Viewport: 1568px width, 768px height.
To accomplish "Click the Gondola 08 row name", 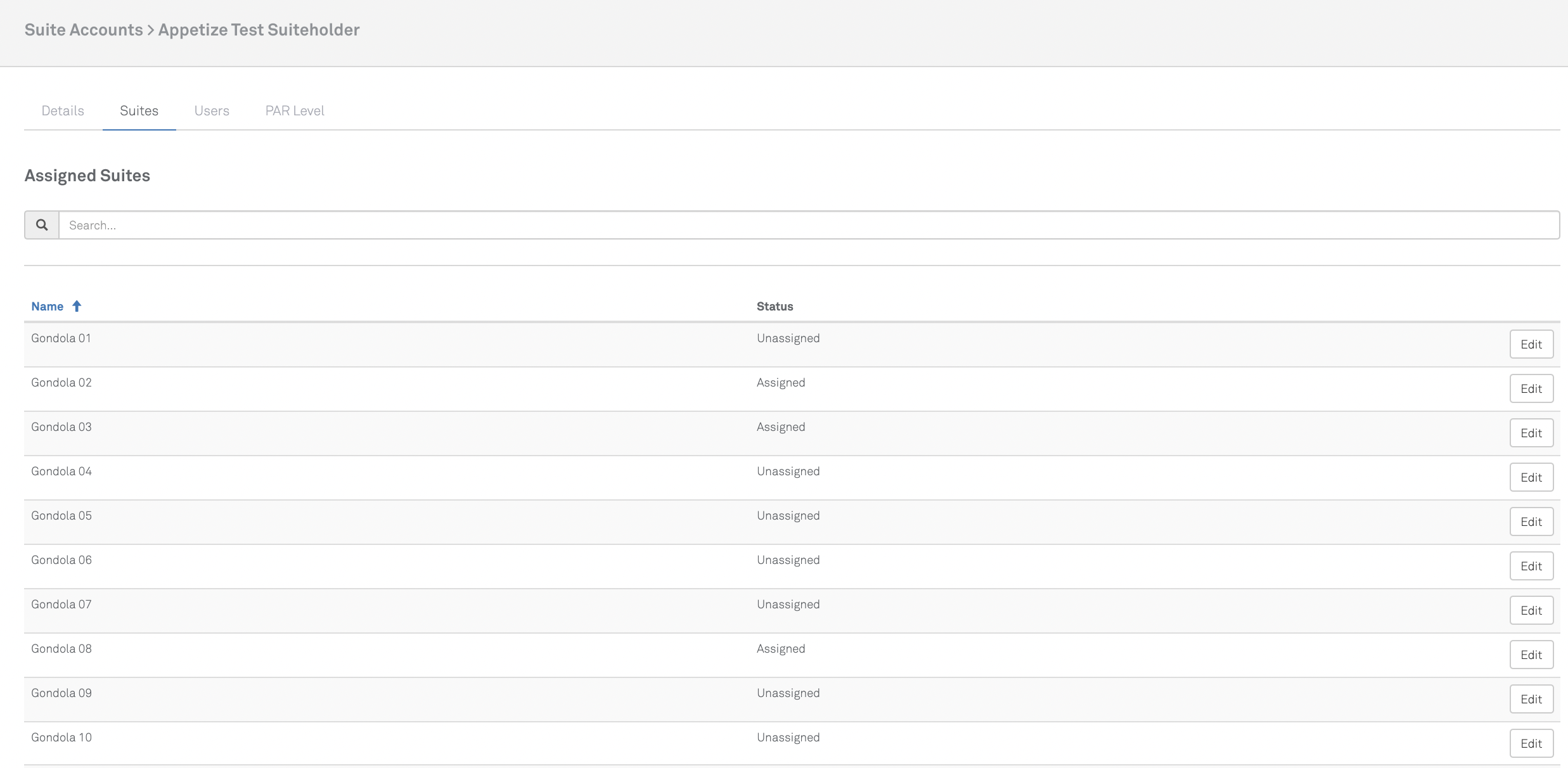I will [x=61, y=649].
